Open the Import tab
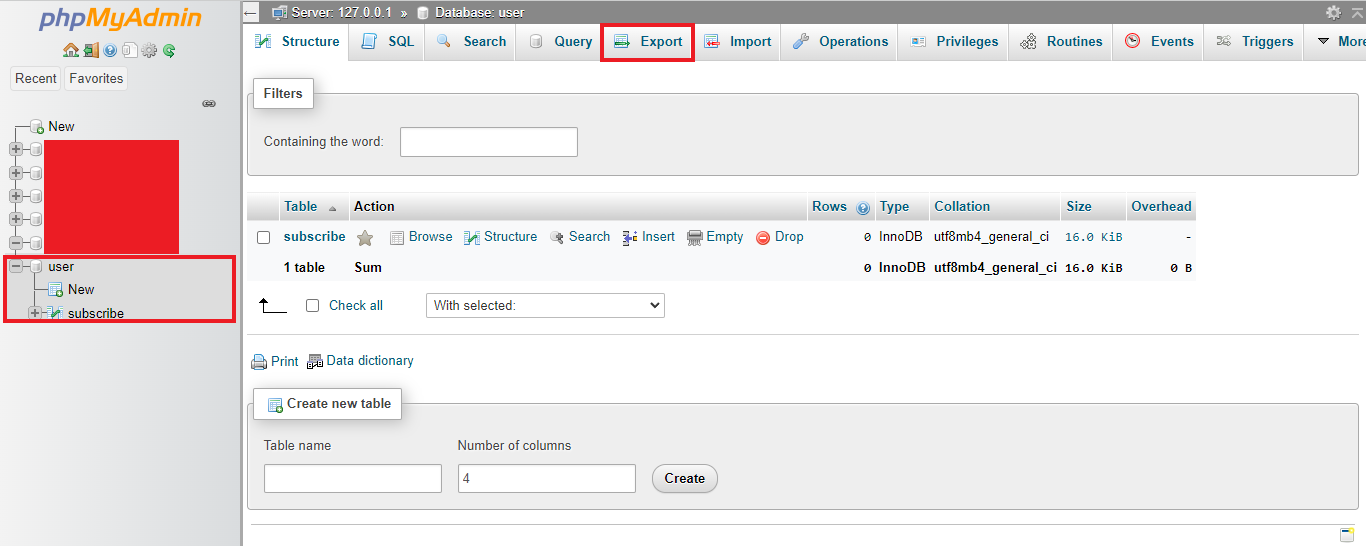The width and height of the screenshot is (1366, 546). point(737,41)
